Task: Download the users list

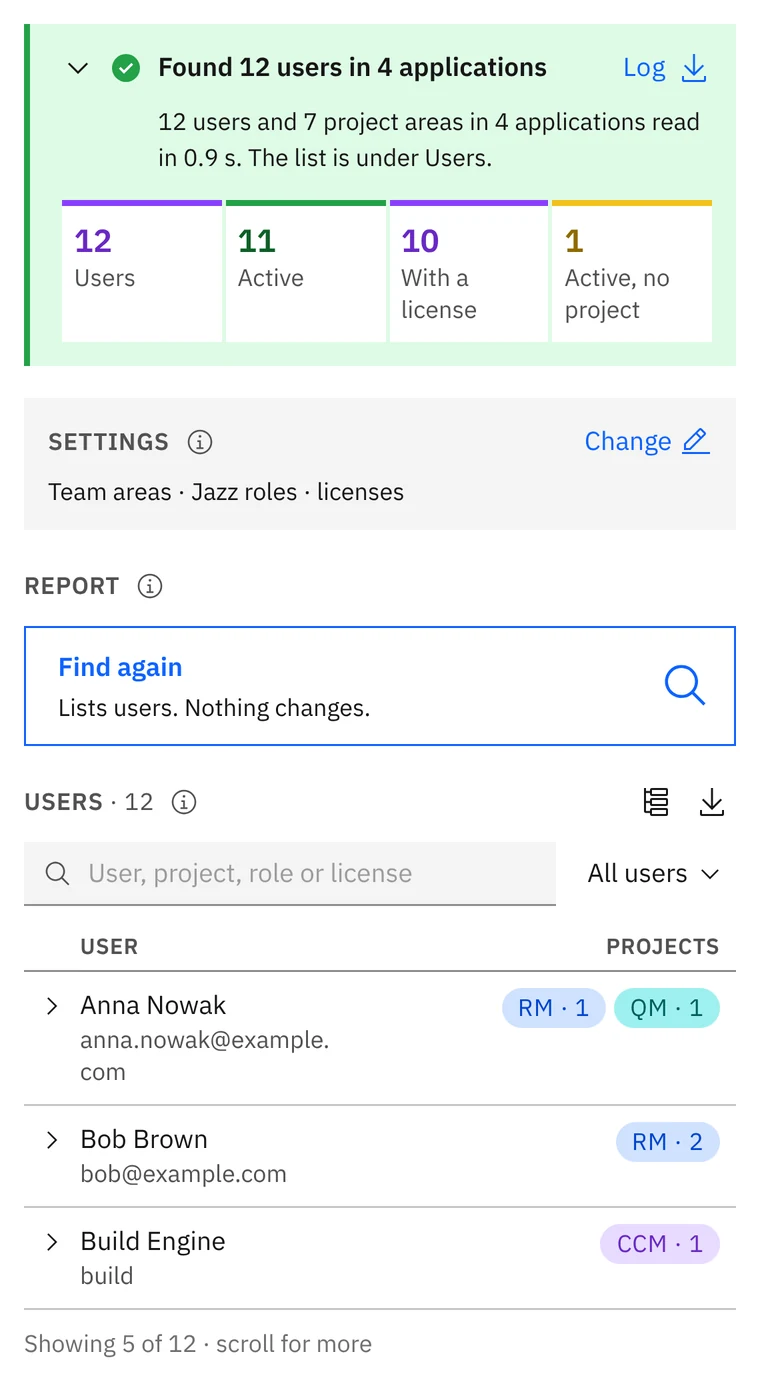Action: [712, 802]
